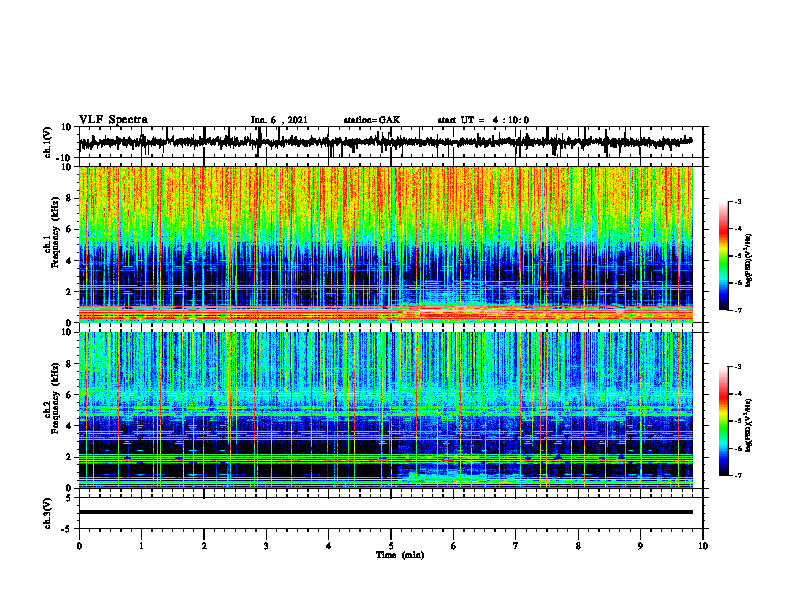This screenshot has height=612, width=792.
Task: Click the "-4" label on ch.2 color bar
Action: (738, 394)
